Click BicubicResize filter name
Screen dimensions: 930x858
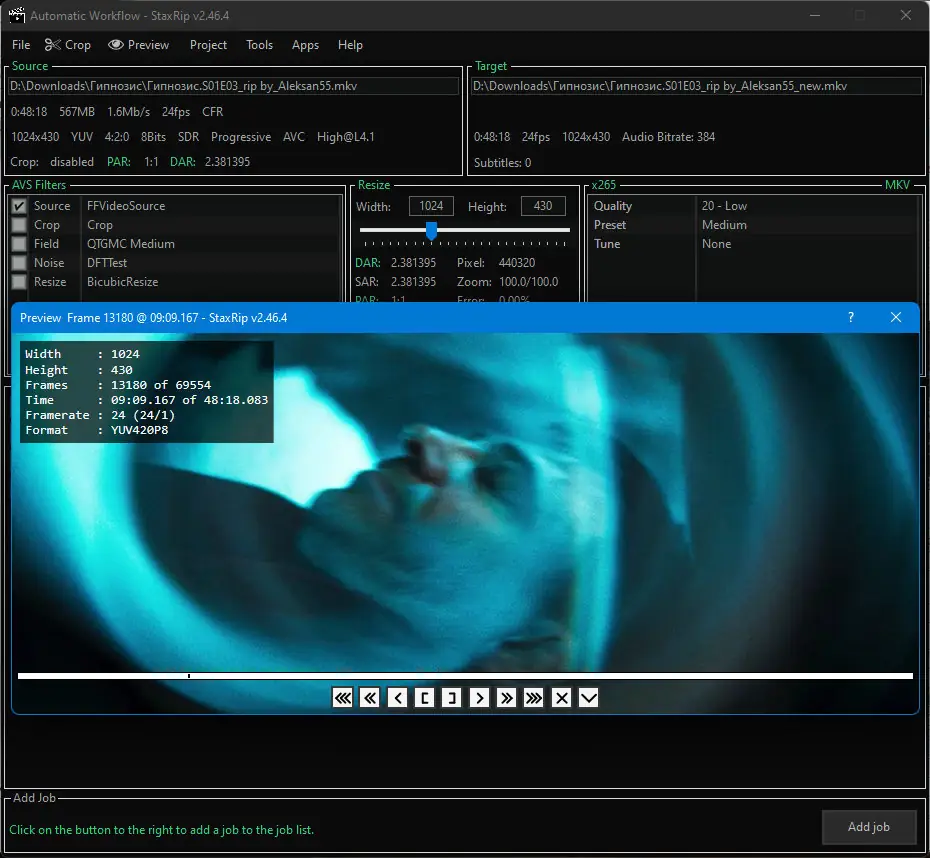(122, 282)
